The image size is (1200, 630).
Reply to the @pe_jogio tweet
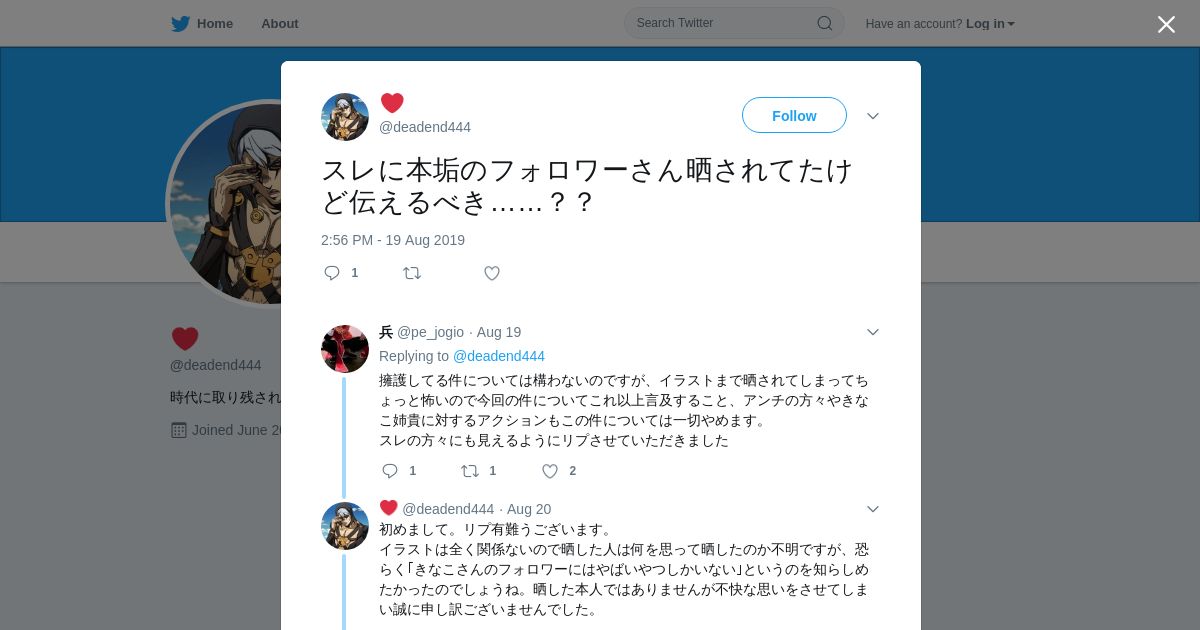[x=390, y=471]
